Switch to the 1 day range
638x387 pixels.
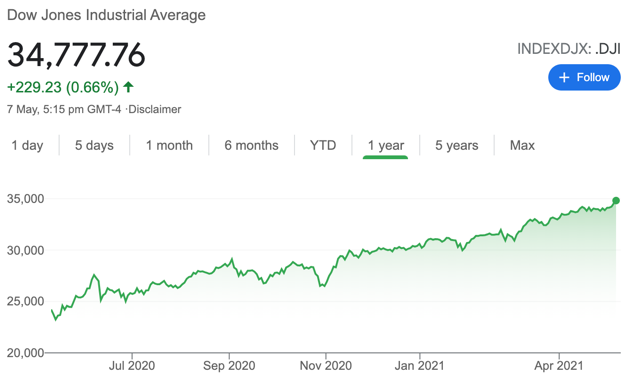[27, 145]
